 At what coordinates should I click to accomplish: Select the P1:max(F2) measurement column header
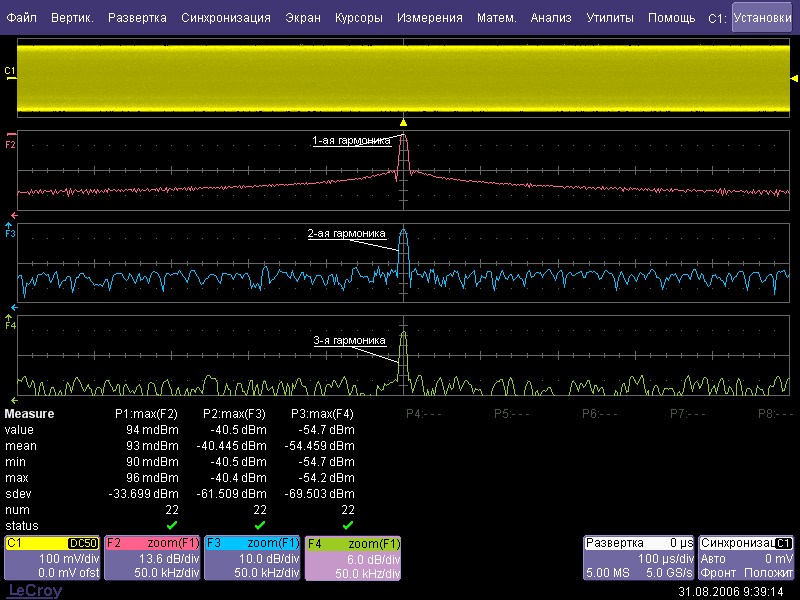point(146,413)
